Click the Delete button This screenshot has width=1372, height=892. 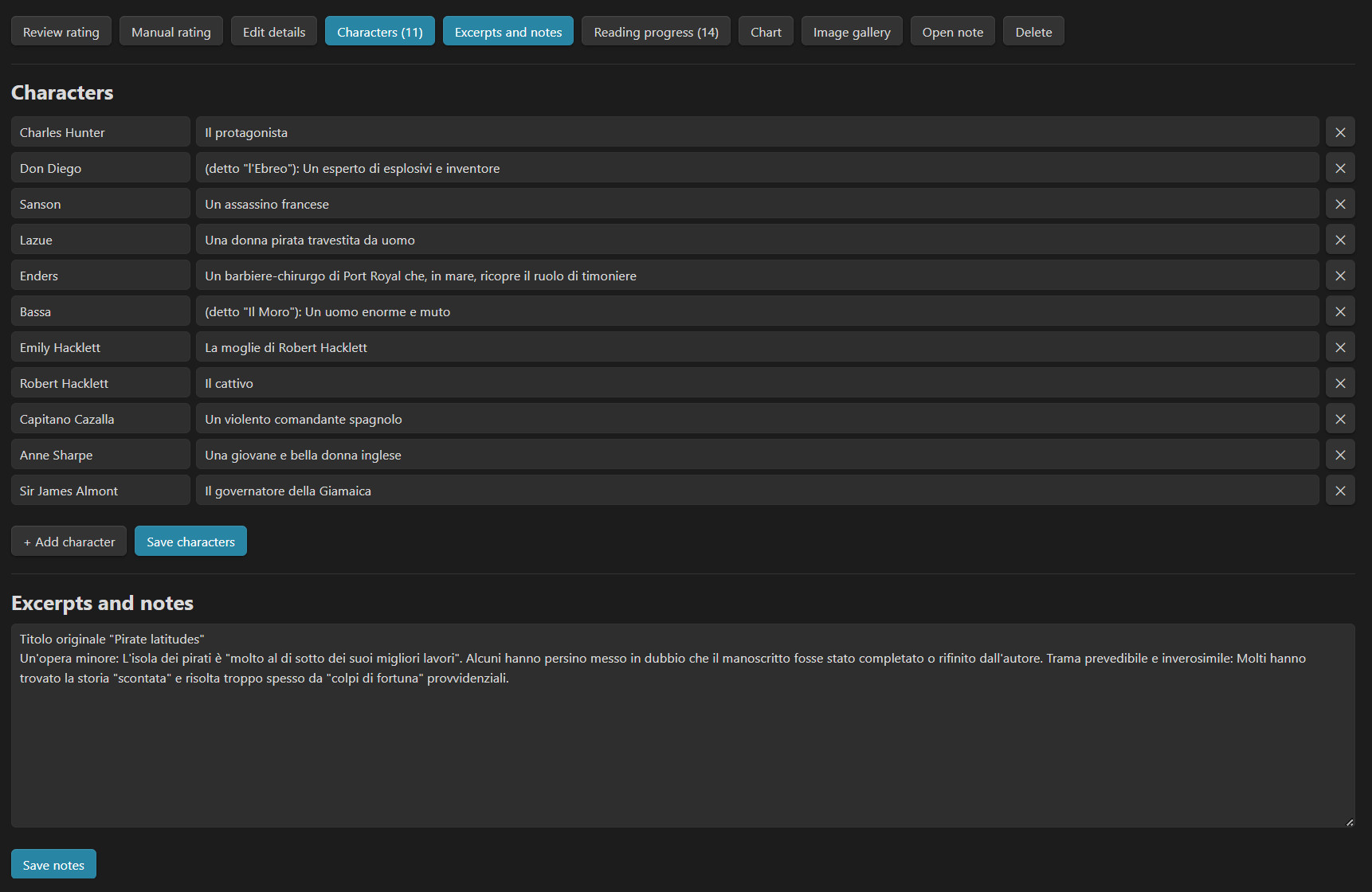coord(1033,32)
